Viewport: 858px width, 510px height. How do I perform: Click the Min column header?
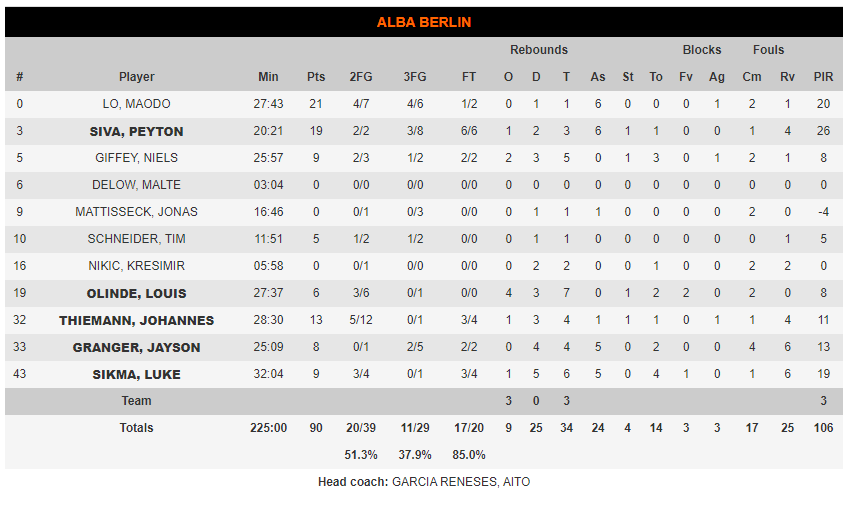tap(268, 77)
